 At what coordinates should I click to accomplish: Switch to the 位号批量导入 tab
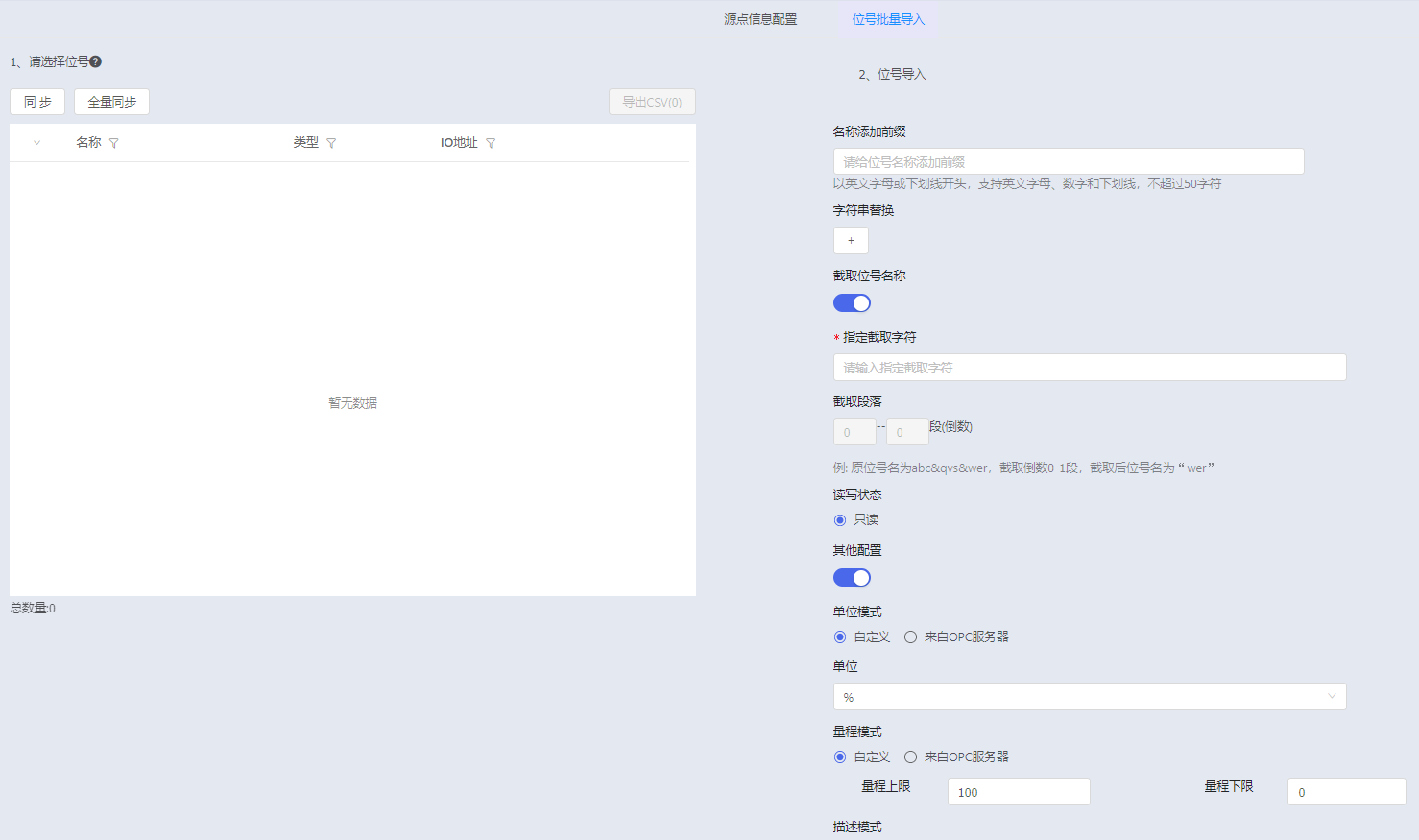[x=888, y=19]
